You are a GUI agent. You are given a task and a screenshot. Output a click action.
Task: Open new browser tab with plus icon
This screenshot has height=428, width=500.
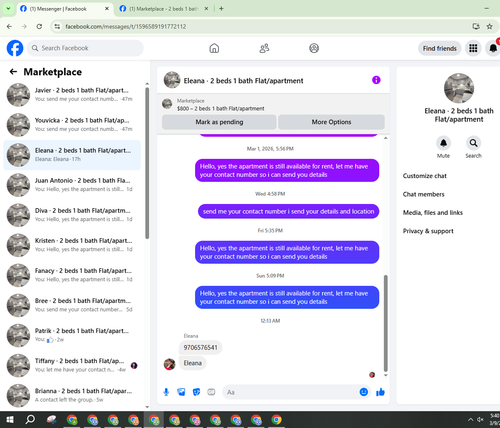[221, 9]
